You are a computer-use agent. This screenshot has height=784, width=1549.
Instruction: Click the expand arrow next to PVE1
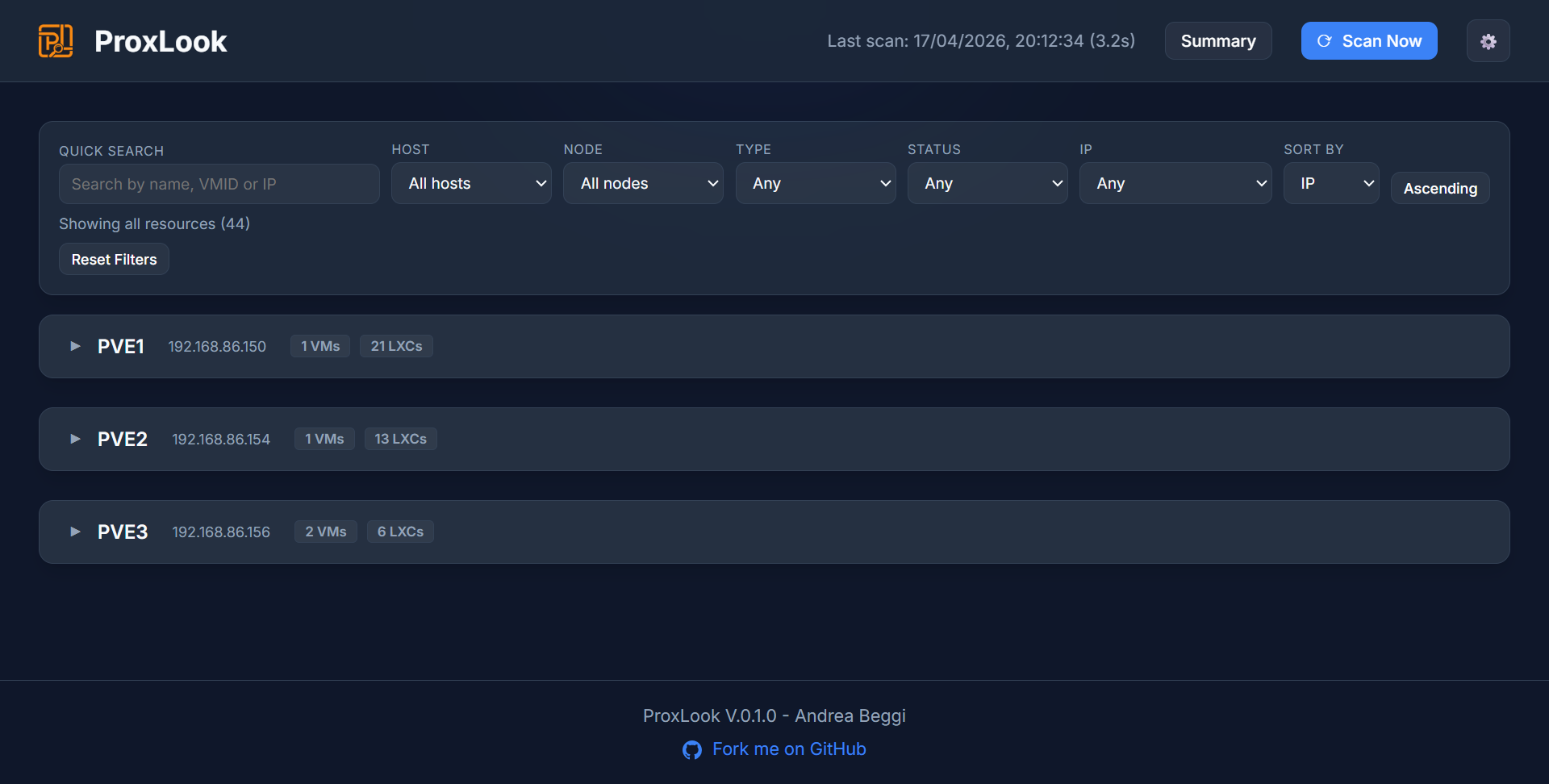pyautogui.click(x=75, y=346)
